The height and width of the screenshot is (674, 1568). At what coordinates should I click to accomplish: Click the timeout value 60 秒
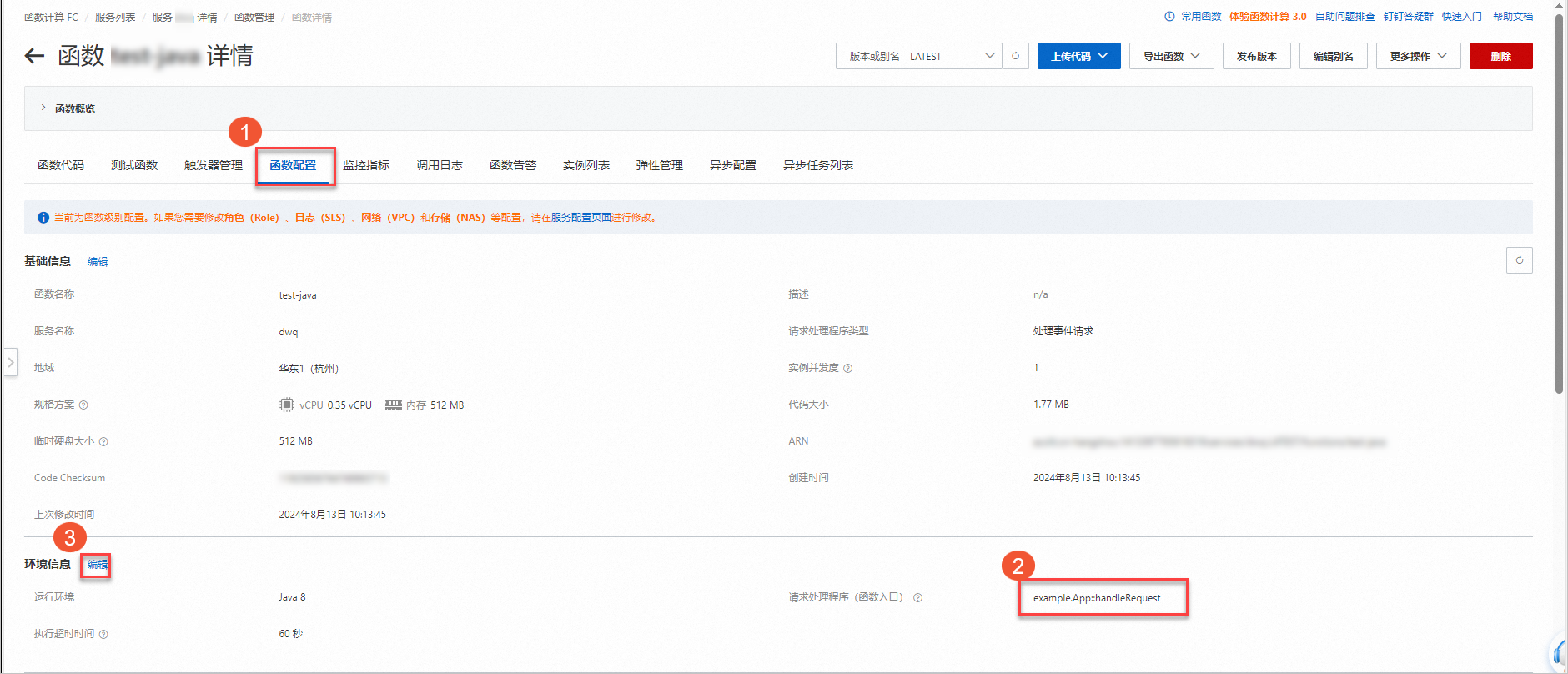tap(290, 634)
